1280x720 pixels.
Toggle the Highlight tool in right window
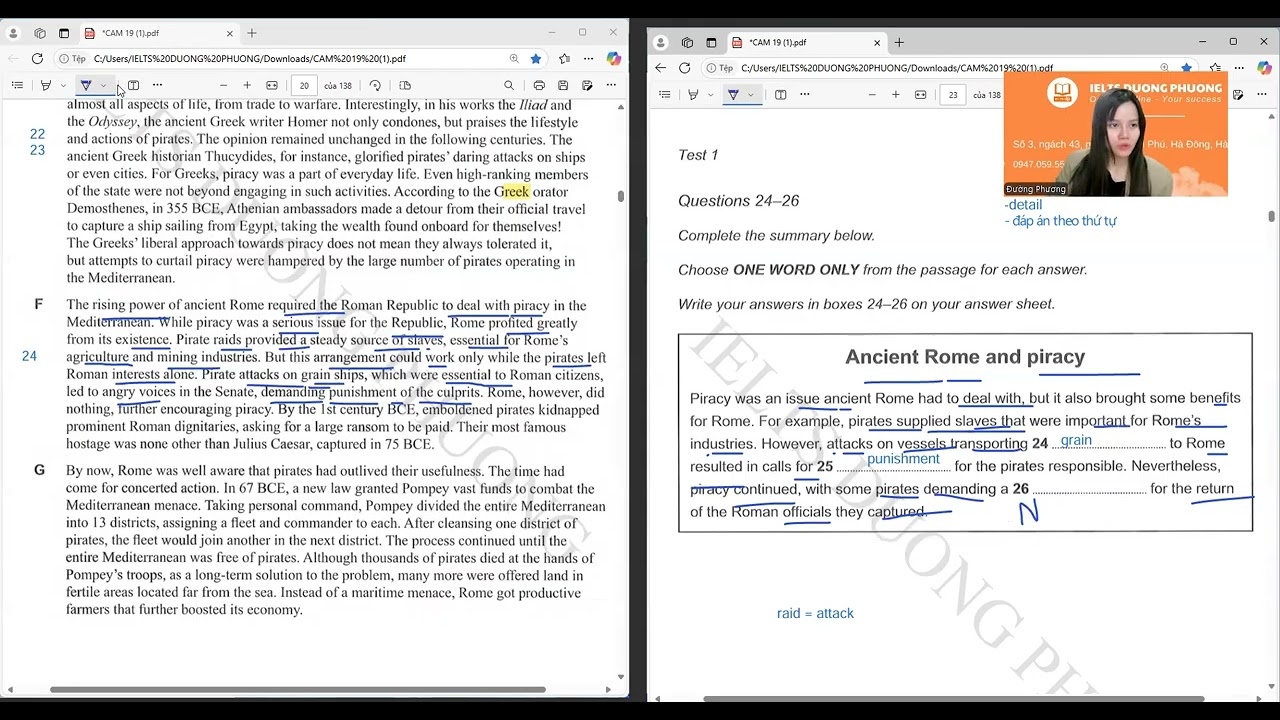click(x=693, y=95)
